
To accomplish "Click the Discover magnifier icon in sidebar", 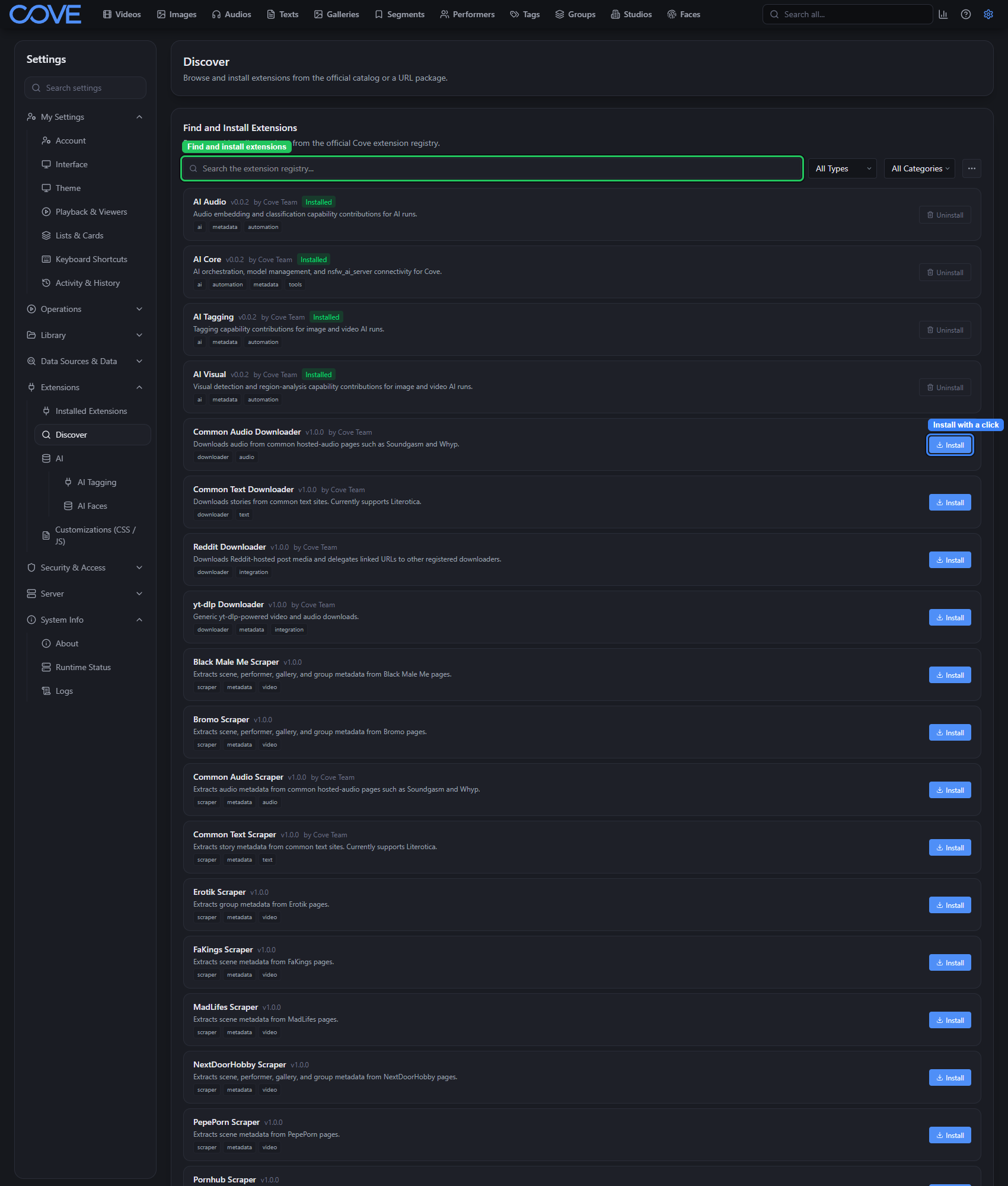I will point(46,435).
